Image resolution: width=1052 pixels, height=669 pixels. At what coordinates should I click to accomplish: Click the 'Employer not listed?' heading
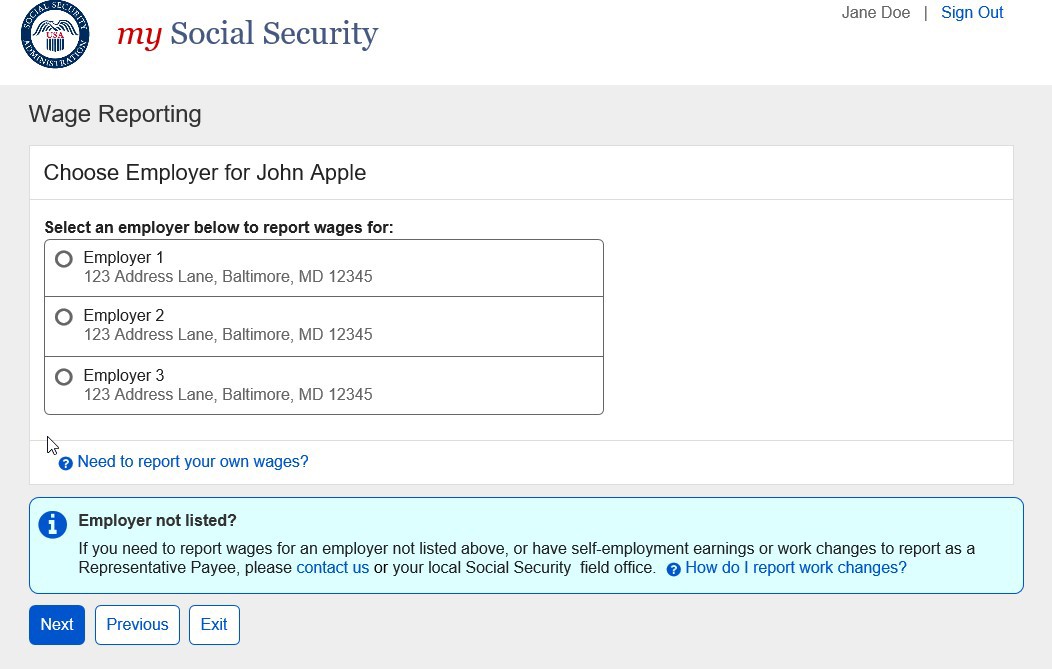coord(157,521)
